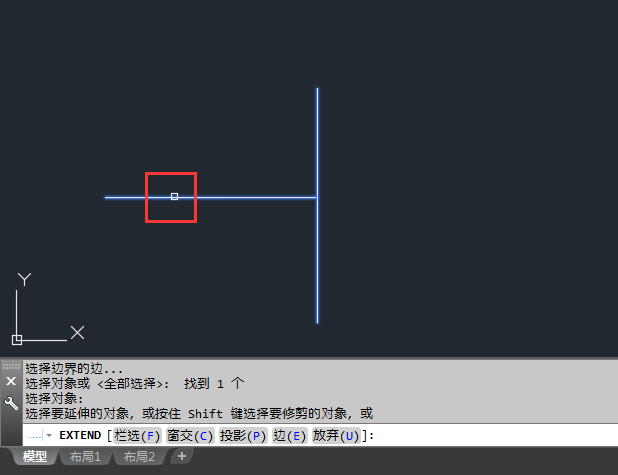
Task: Click the horizontal line at the pickbox
Action: coord(175,196)
